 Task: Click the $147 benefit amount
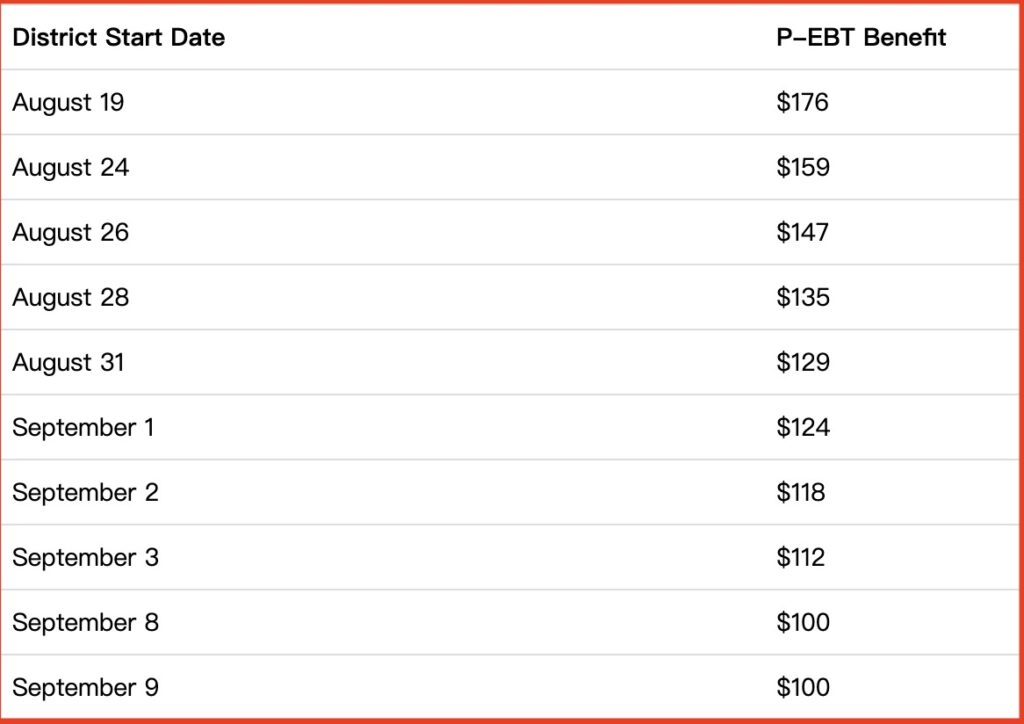click(803, 232)
